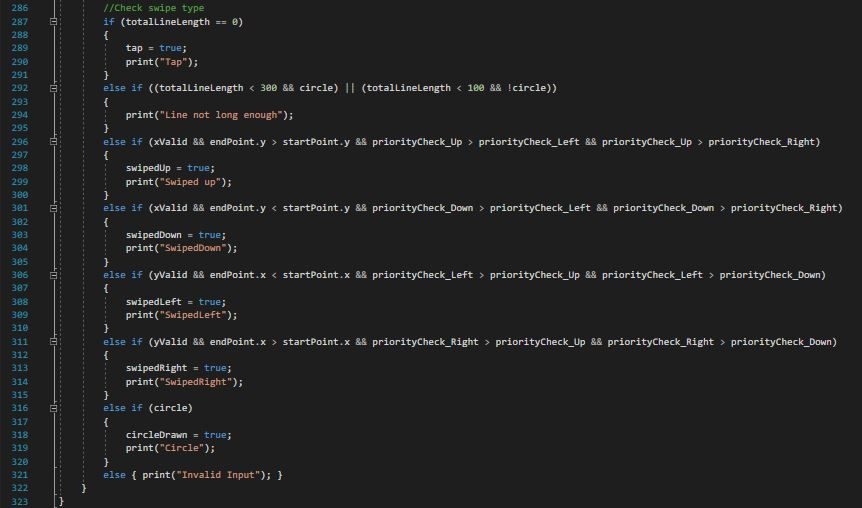Screen dimensions: 862x508
Task: Collapse the swiped left block at line 306
Action: pos(53,275)
